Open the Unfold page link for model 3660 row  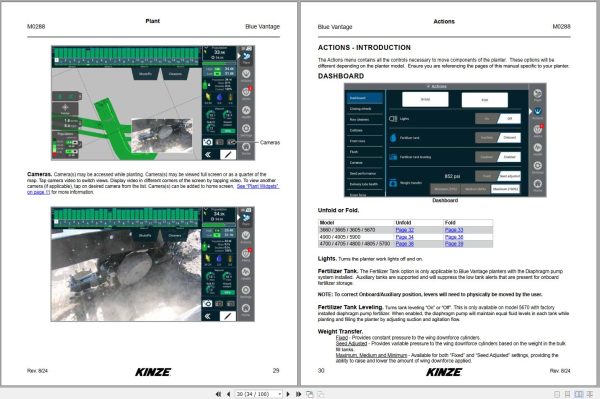pyautogui.click(x=404, y=230)
